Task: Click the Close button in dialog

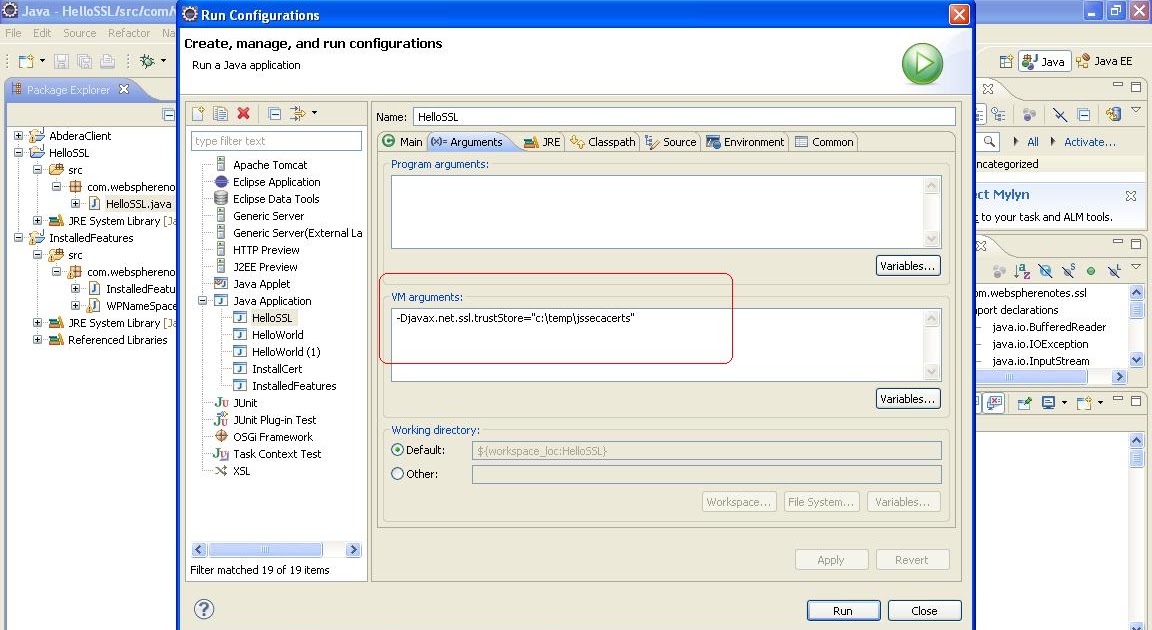Action: tap(924, 611)
